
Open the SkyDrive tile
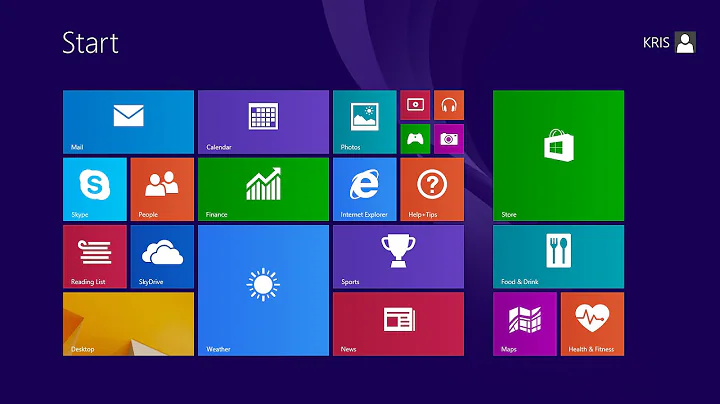[162, 257]
